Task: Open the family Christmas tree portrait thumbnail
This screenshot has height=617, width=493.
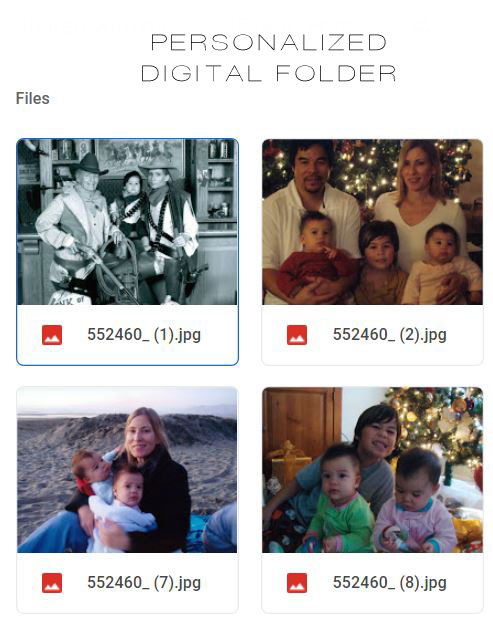Action: 372,222
